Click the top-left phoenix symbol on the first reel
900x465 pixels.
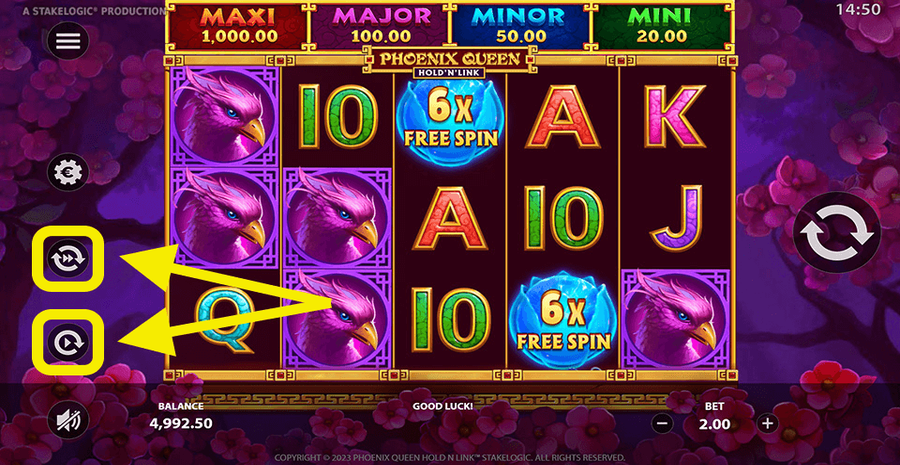click(224, 117)
